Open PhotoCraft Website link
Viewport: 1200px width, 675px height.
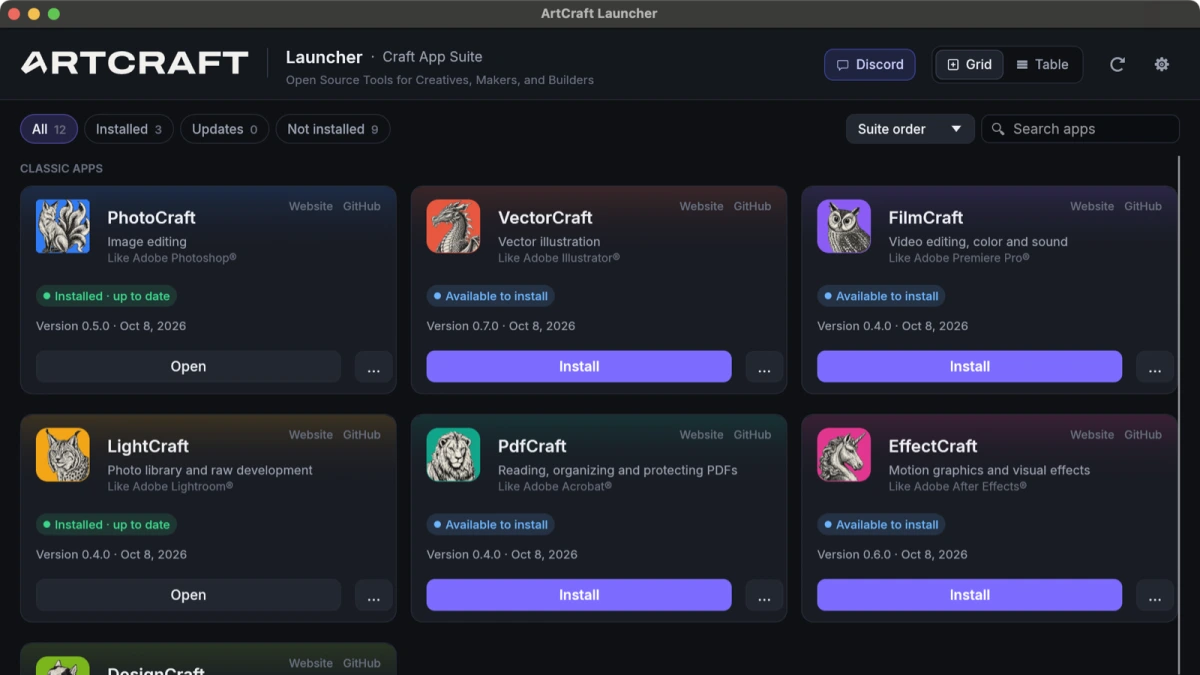[311, 206]
